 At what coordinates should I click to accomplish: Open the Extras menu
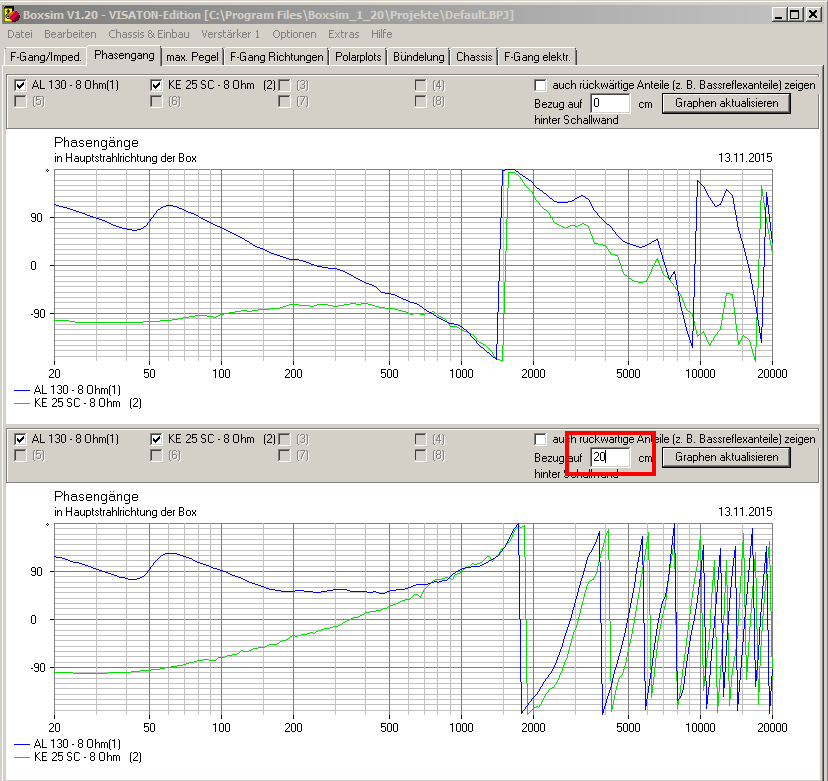(x=344, y=34)
